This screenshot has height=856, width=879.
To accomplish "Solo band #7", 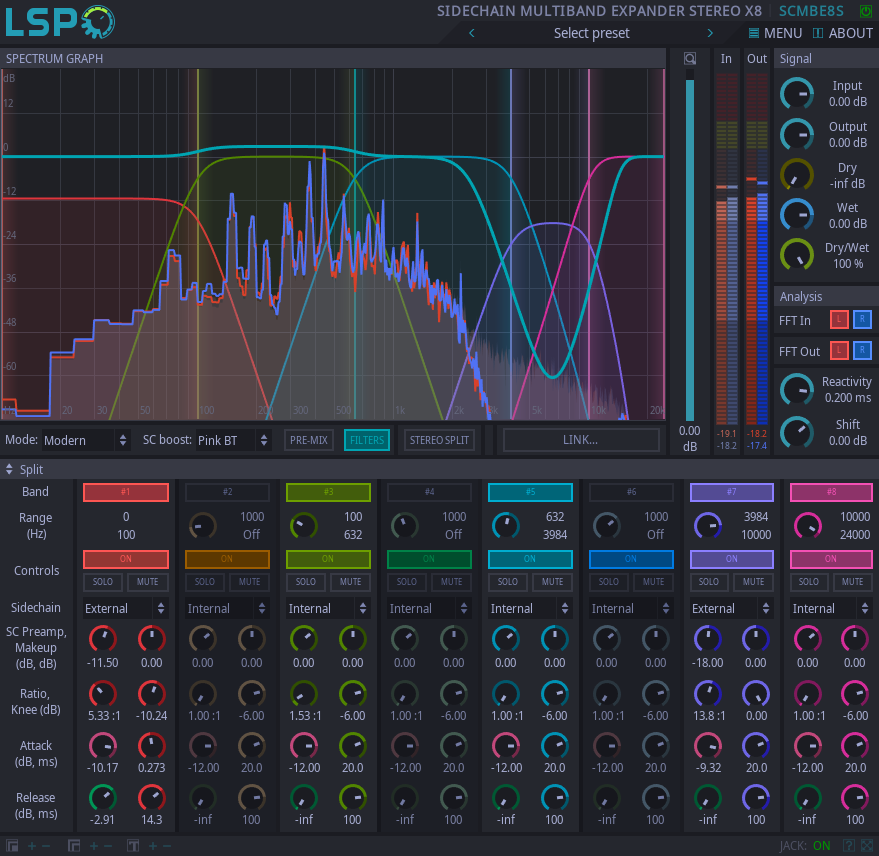I will (708, 582).
